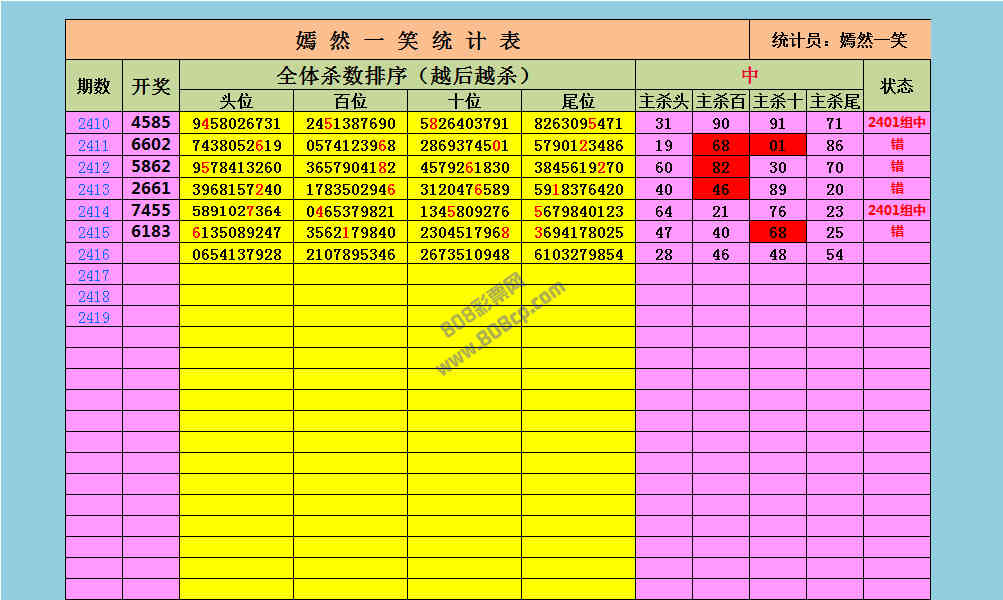
Task: Click the 主杀百 column header
Action: tap(720, 101)
